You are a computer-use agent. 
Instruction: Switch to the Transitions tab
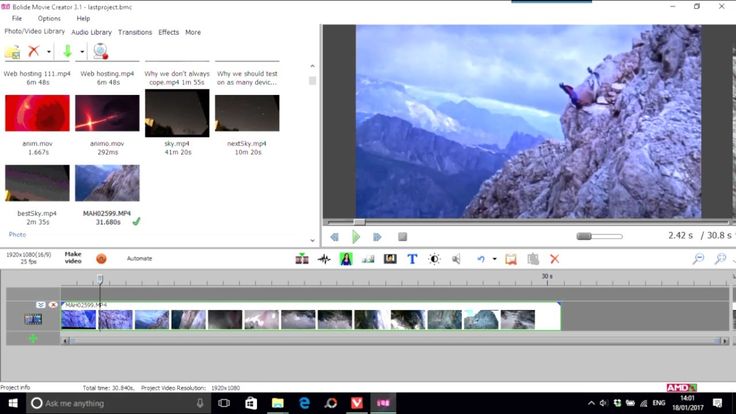[135, 32]
